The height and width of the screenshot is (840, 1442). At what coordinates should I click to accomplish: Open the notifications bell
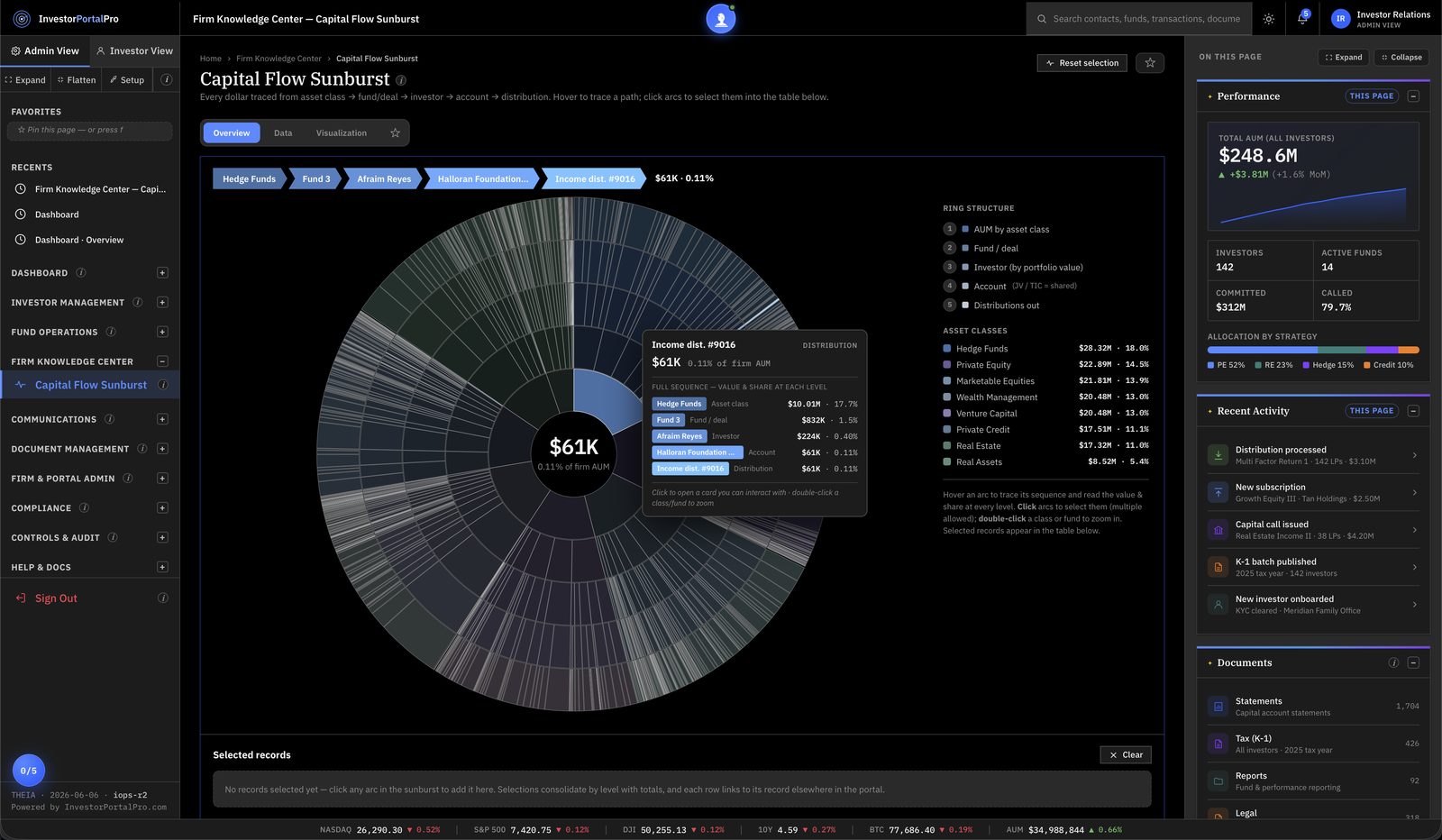(x=1302, y=18)
